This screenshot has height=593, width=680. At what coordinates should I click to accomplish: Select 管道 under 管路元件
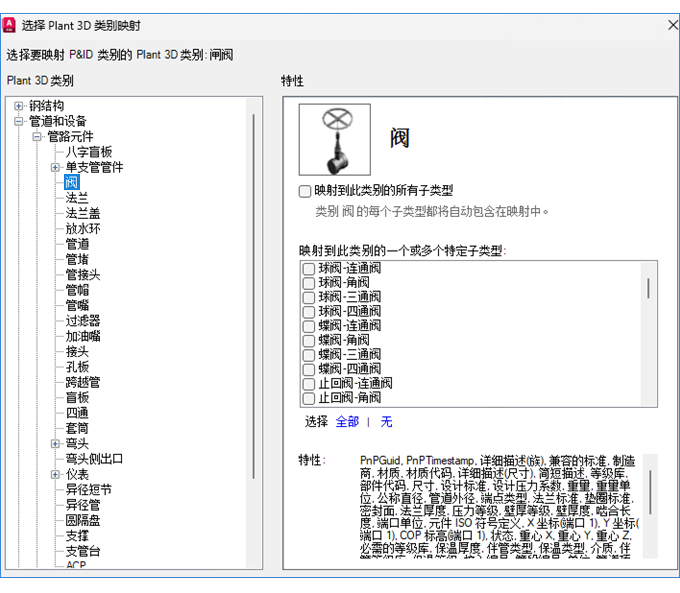tap(77, 244)
